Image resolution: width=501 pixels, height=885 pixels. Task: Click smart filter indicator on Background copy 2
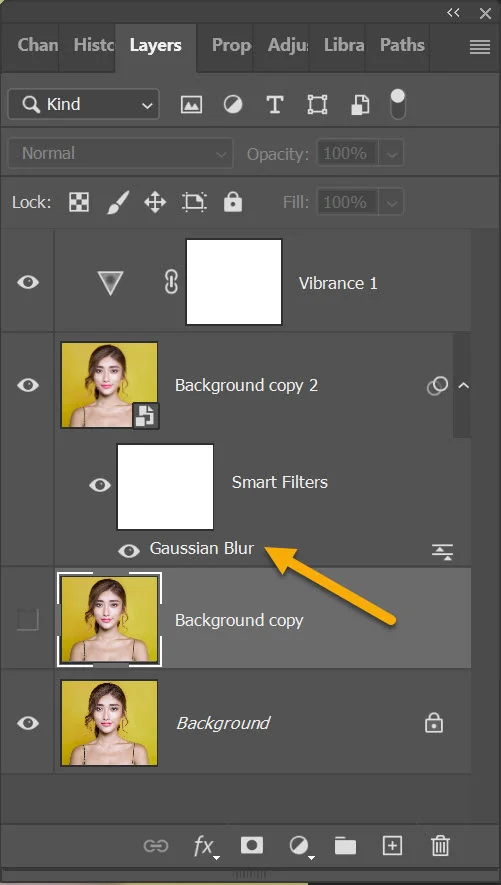[x=437, y=385]
